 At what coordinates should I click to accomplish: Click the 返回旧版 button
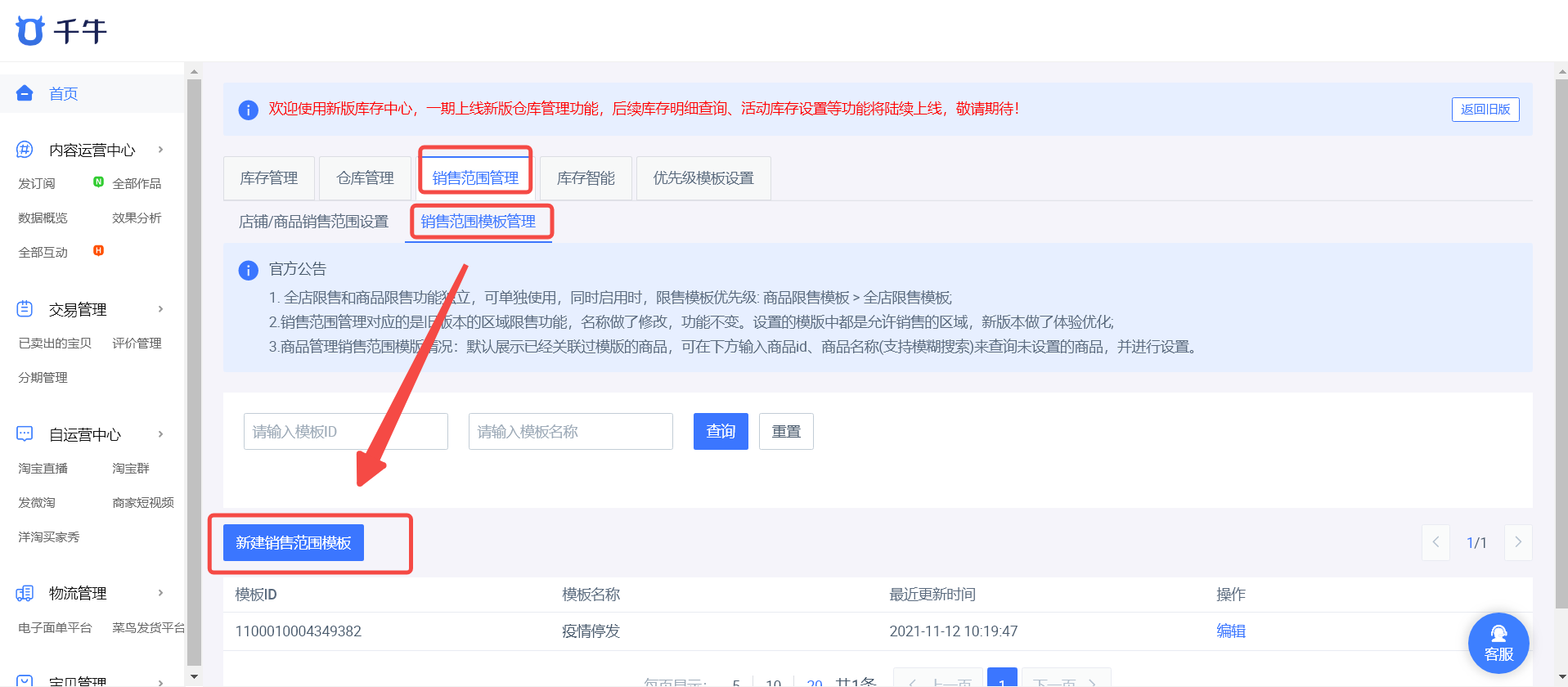(1485, 110)
